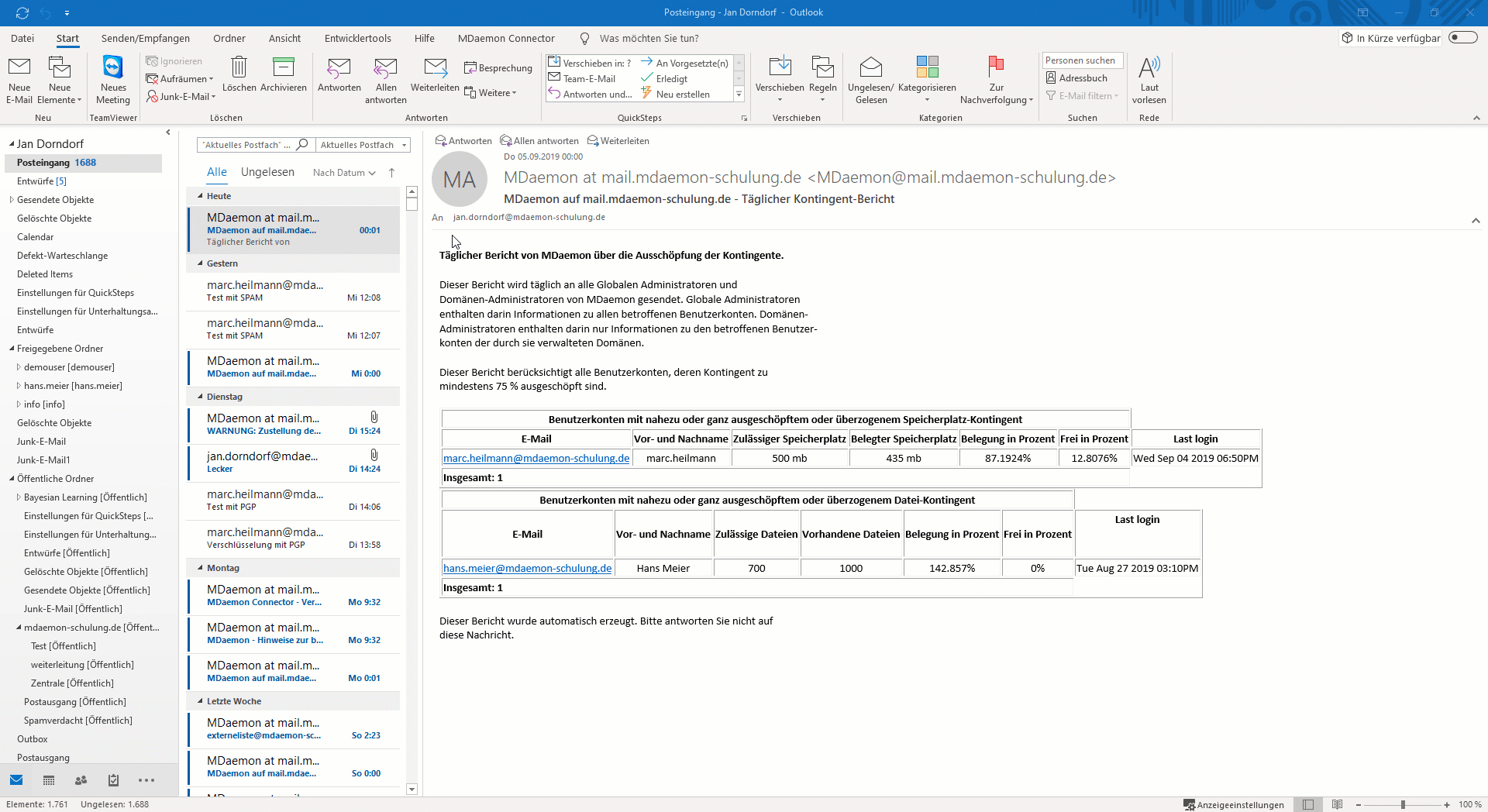This screenshot has width=1488, height=812.
Task: Open calendar view in bottom navigation
Action: click(x=49, y=780)
